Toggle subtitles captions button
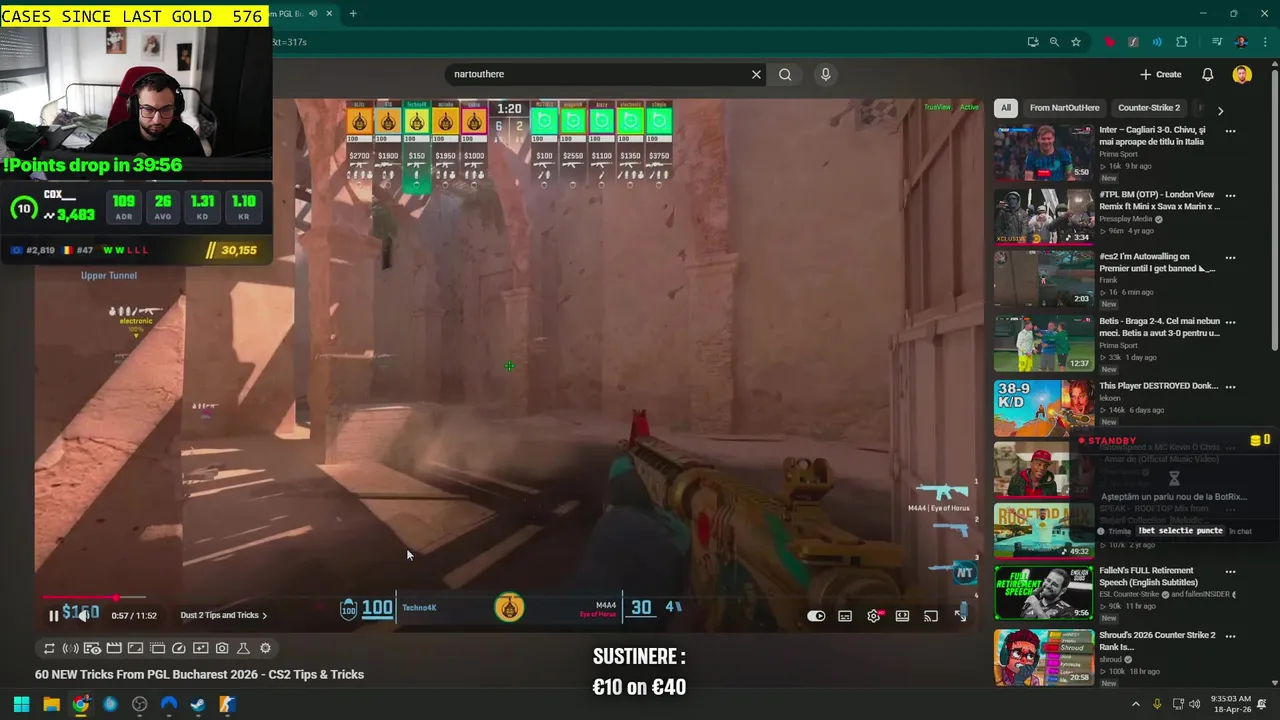 (x=845, y=616)
